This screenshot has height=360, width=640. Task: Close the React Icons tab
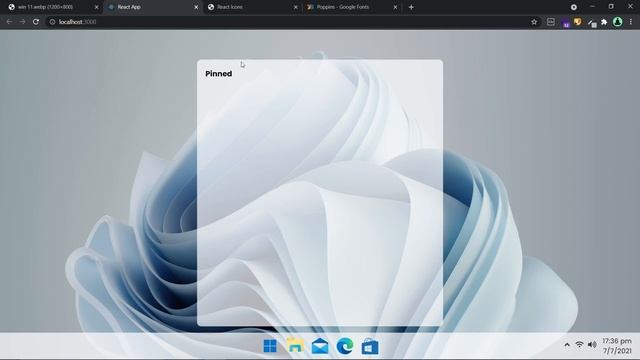point(296,7)
